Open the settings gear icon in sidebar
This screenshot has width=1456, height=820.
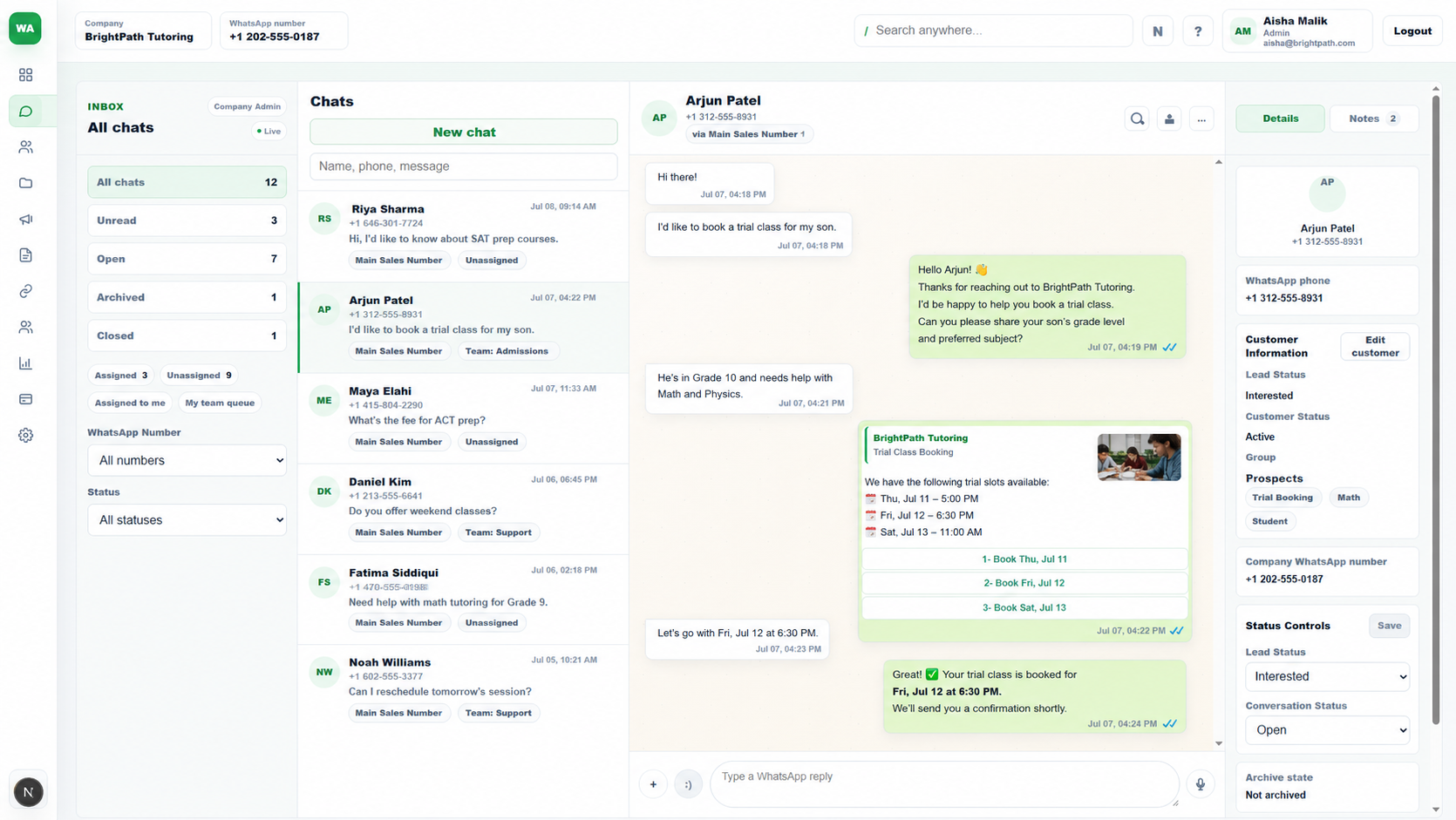click(x=25, y=435)
